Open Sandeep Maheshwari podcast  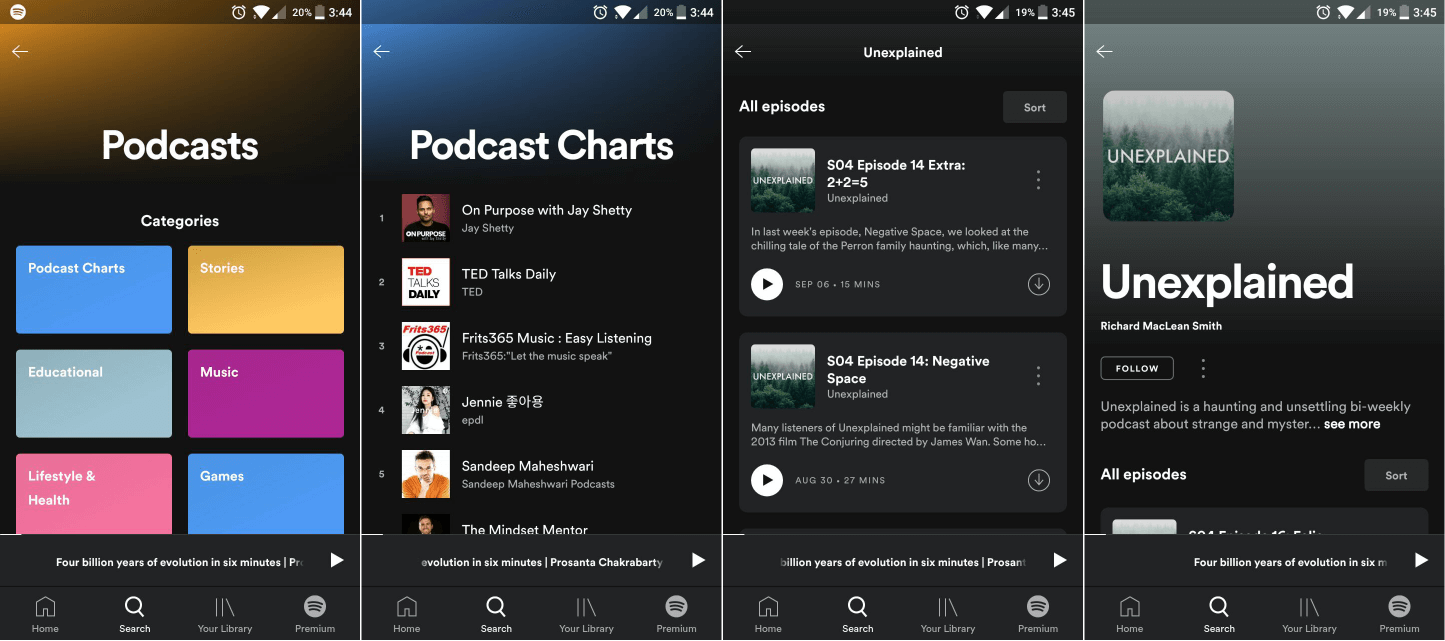click(541, 474)
